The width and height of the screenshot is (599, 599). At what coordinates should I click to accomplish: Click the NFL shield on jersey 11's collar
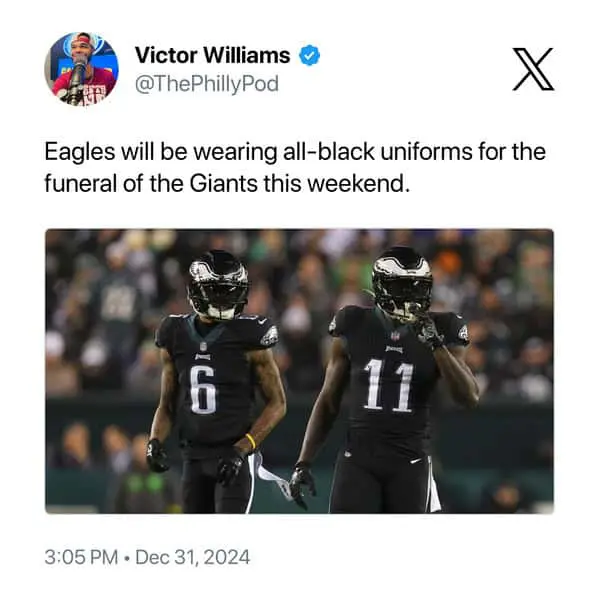393,336
